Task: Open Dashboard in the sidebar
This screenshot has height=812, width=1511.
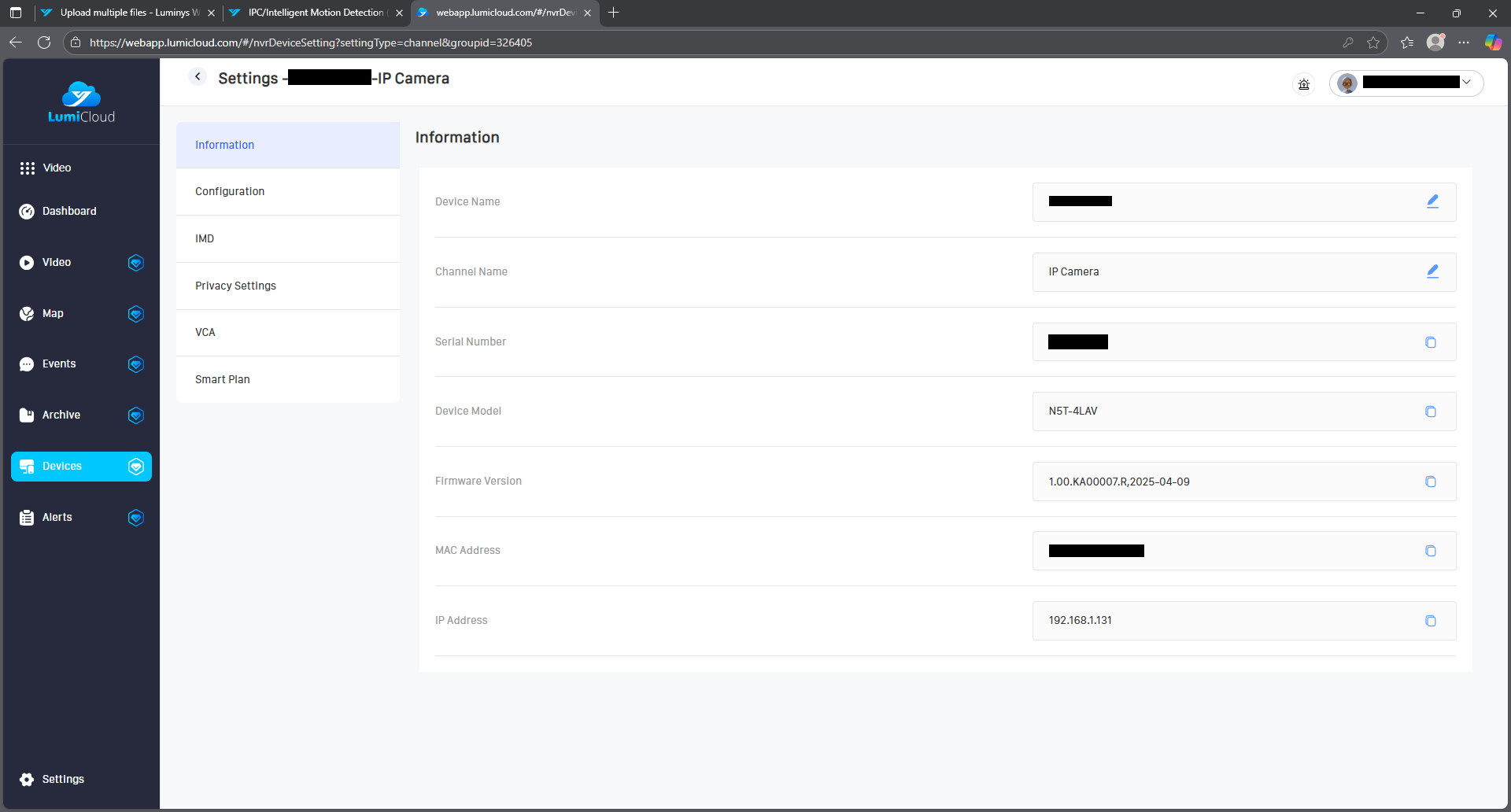Action: tap(69, 211)
